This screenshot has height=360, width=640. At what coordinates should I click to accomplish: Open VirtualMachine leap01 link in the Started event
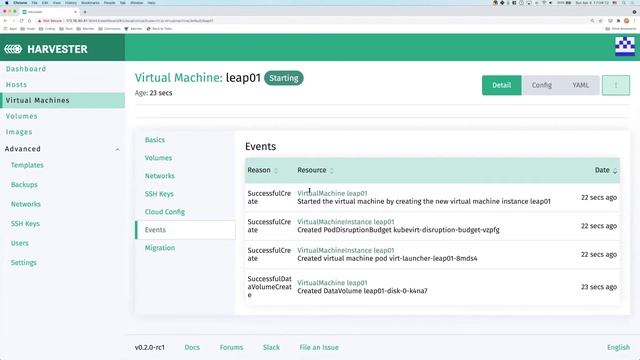[x=332, y=193]
